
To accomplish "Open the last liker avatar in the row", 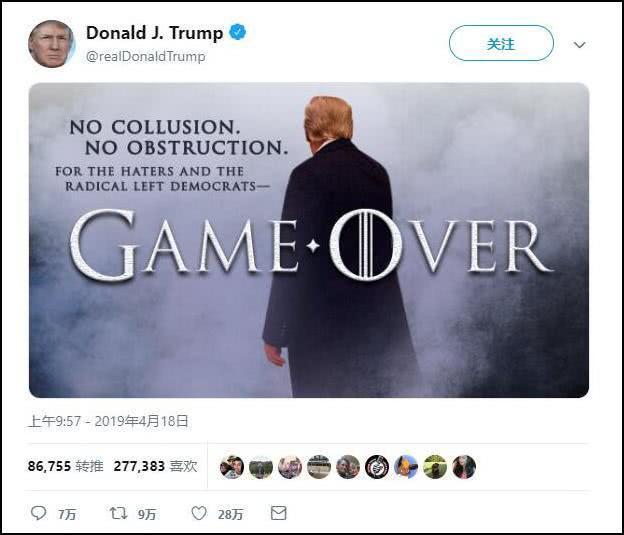I will 464,467.
